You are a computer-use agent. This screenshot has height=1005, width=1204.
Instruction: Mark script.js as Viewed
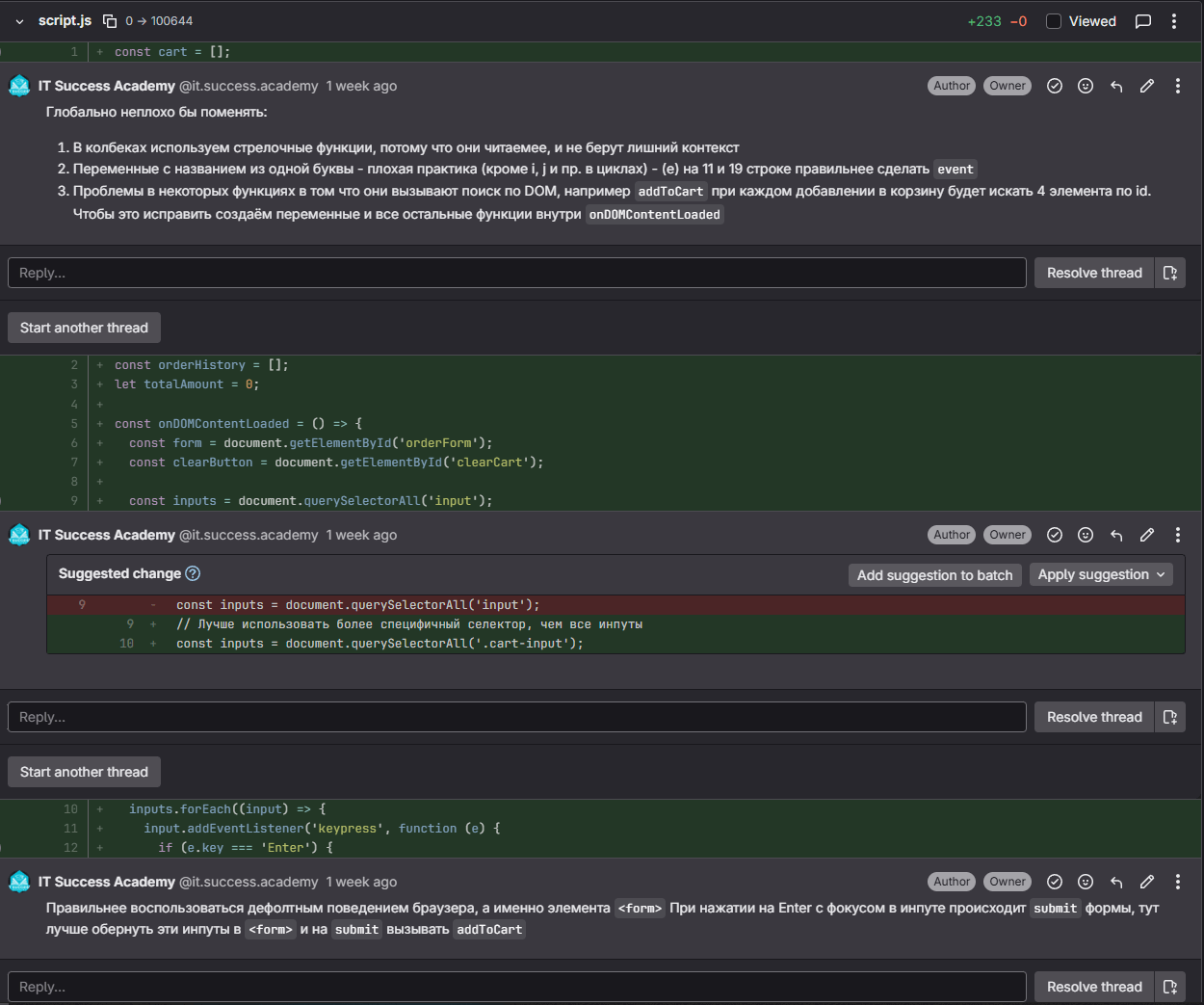(x=1054, y=21)
